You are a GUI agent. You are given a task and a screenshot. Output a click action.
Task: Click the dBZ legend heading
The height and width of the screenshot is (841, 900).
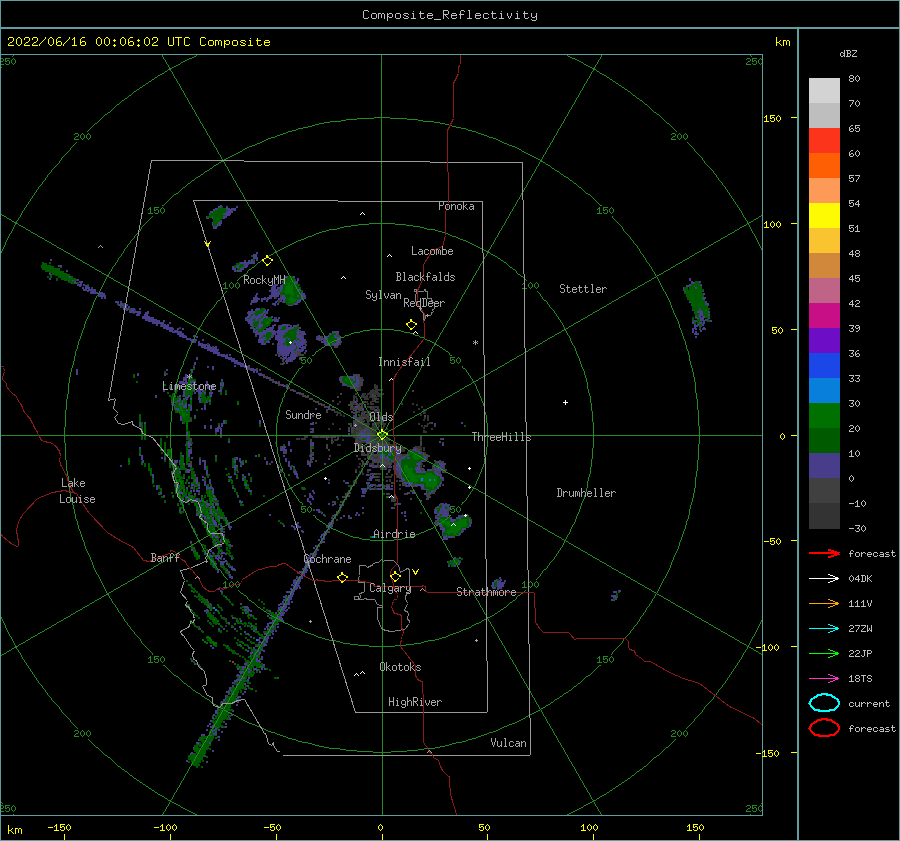point(848,53)
